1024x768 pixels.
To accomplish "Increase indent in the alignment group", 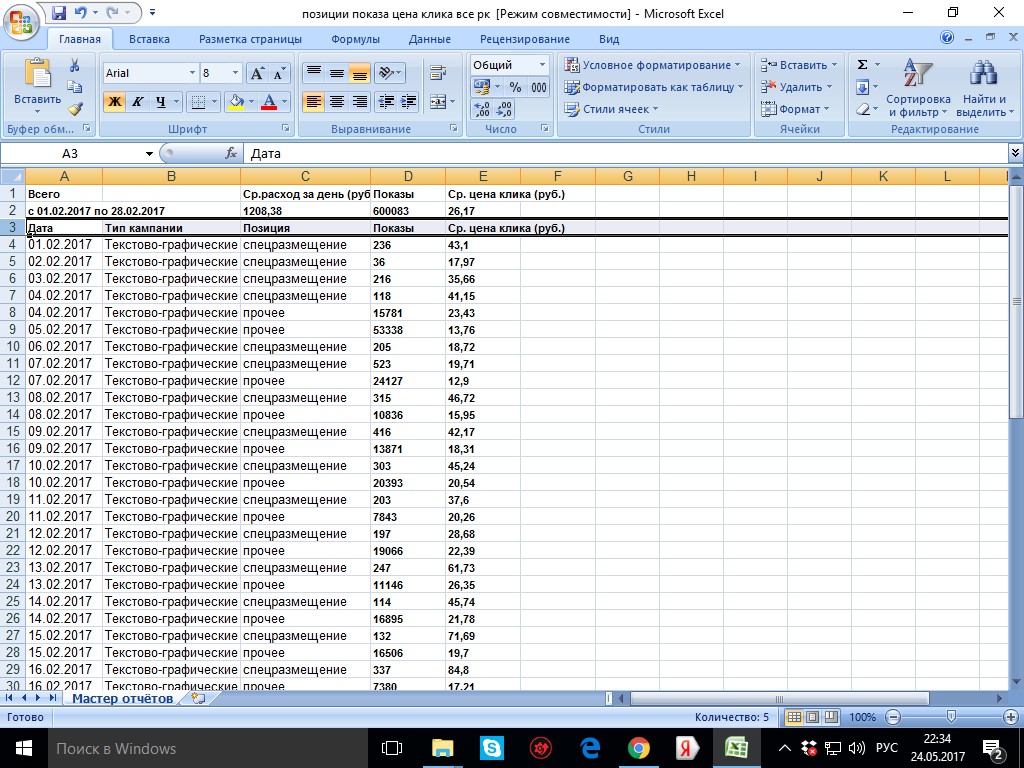I will (x=409, y=102).
